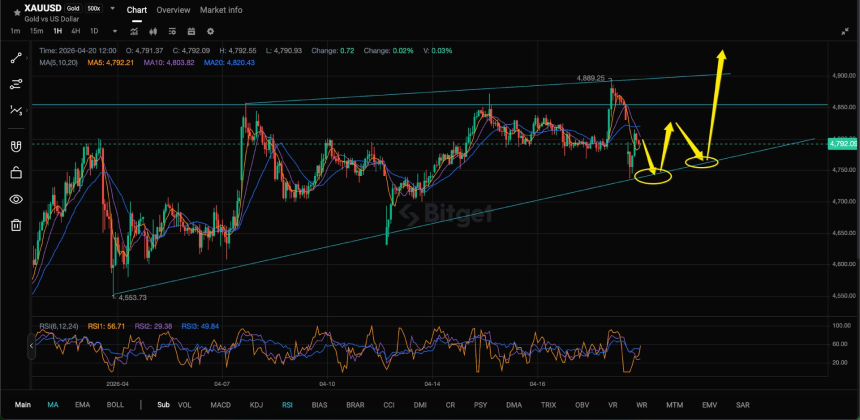The height and width of the screenshot is (420, 860).
Task: Click the current price tag 4,792.09
Action: coord(843,144)
